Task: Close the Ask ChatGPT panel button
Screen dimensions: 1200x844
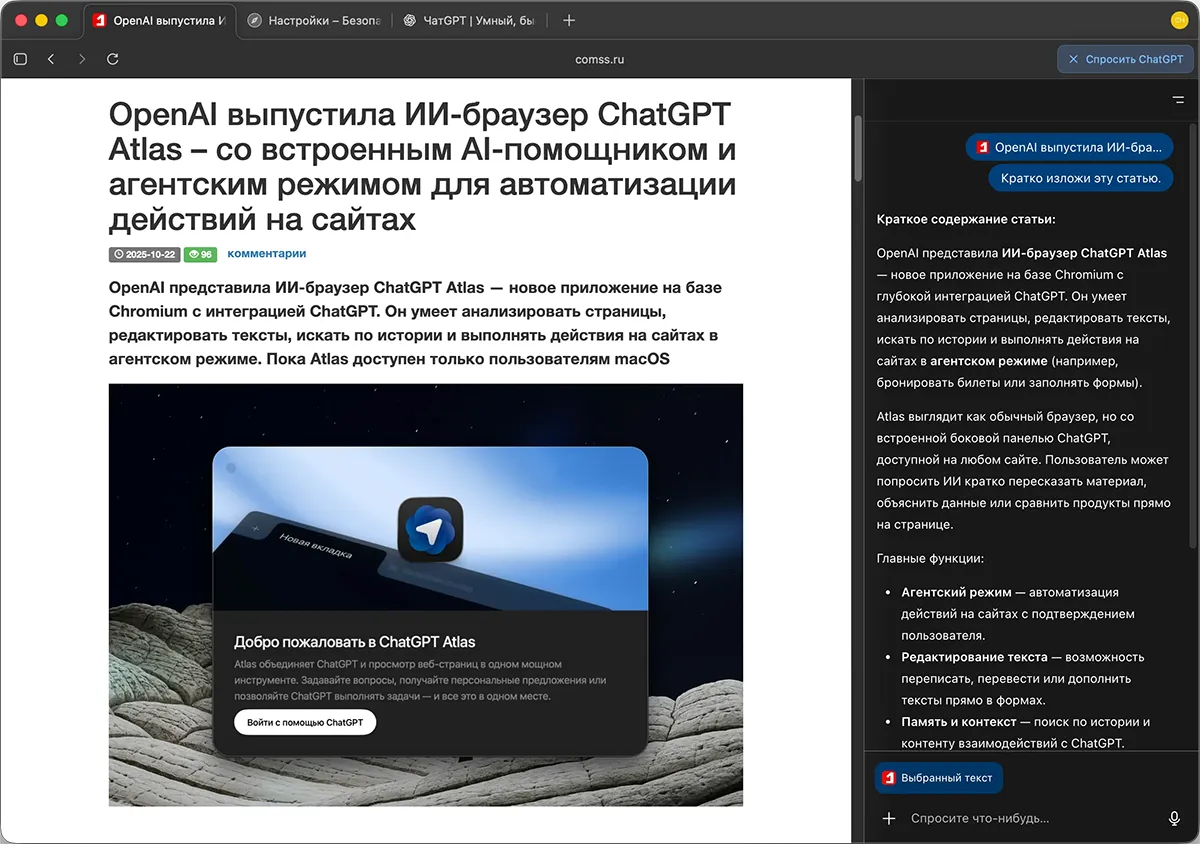Action: [x=1125, y=59]
